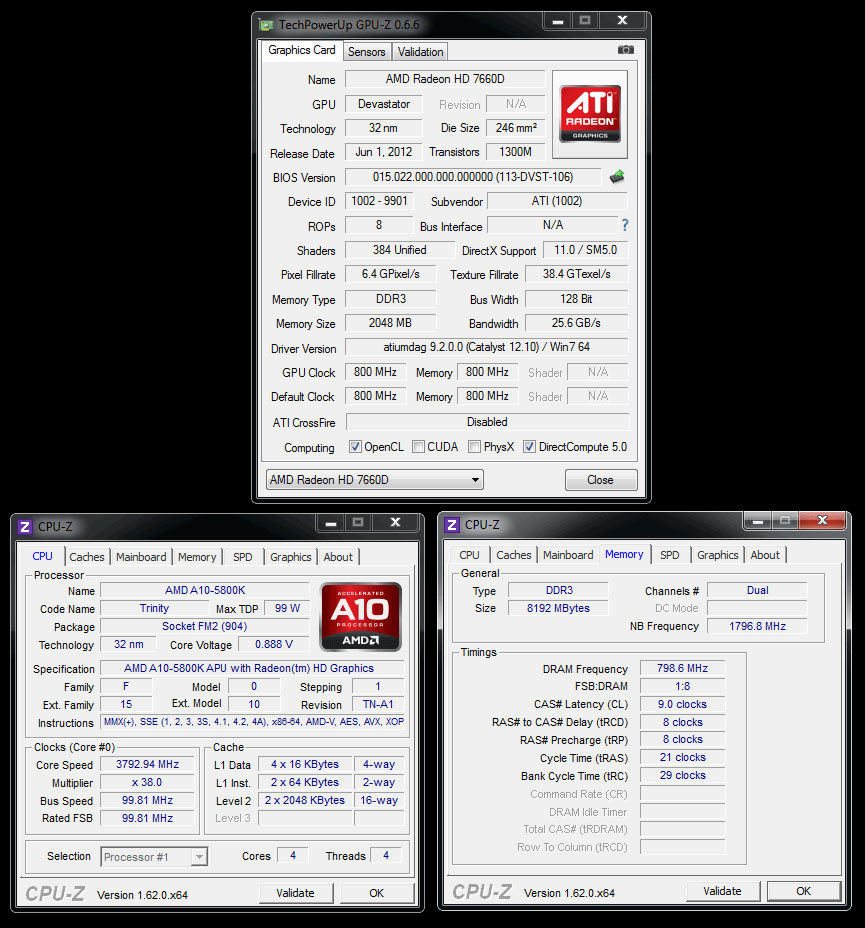The image size is (865, 928).
Task: Click the GPU Name field AMD Radeon HD 7660D
Action: click(x=445, y=79)
